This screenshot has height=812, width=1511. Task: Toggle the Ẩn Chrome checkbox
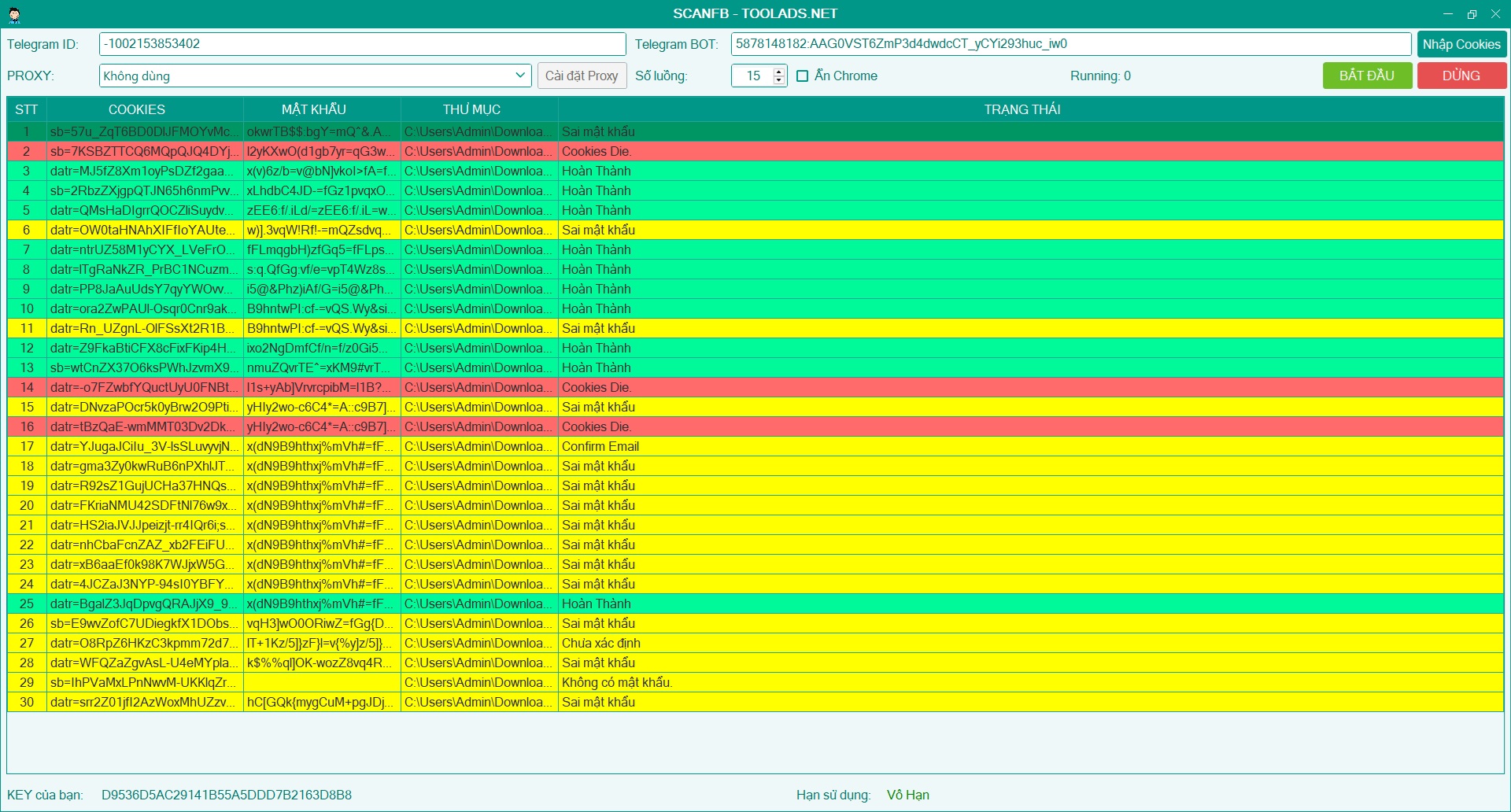(803, 76)
